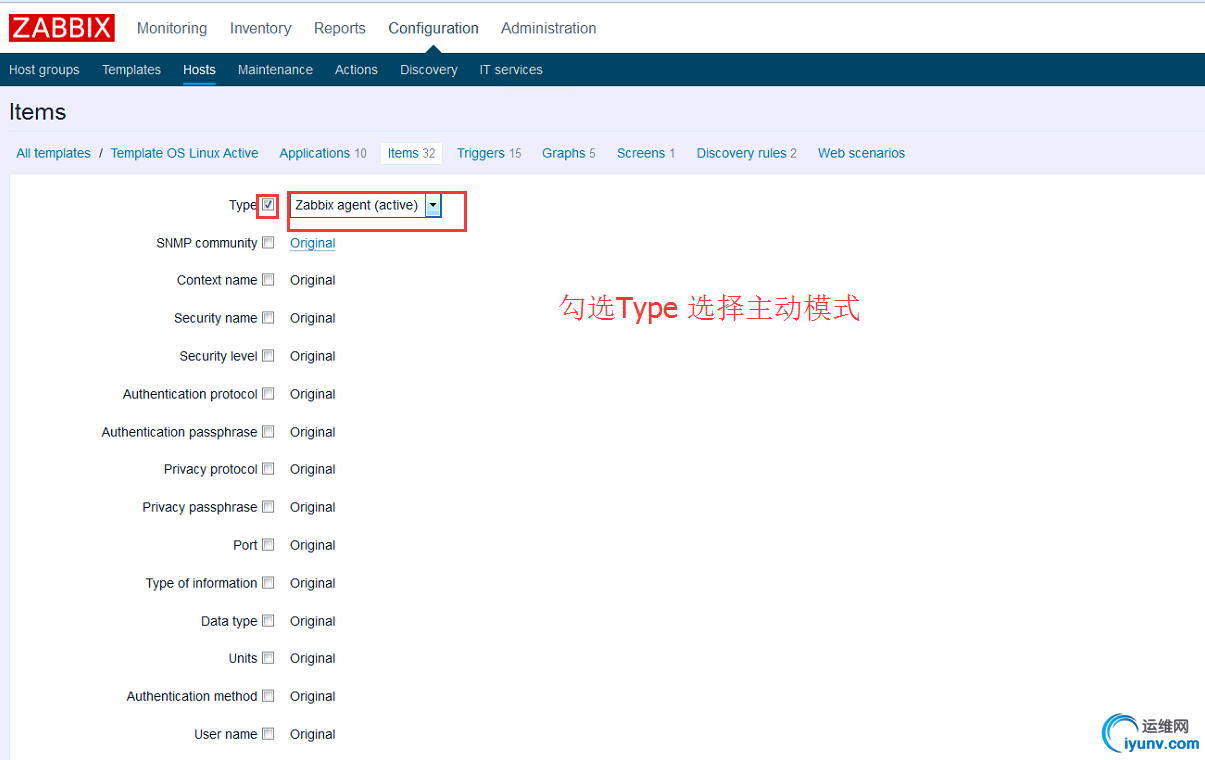Enable the SNMP community checkbox
This screenshot has width=1205, height=760.
click(268, 242)
